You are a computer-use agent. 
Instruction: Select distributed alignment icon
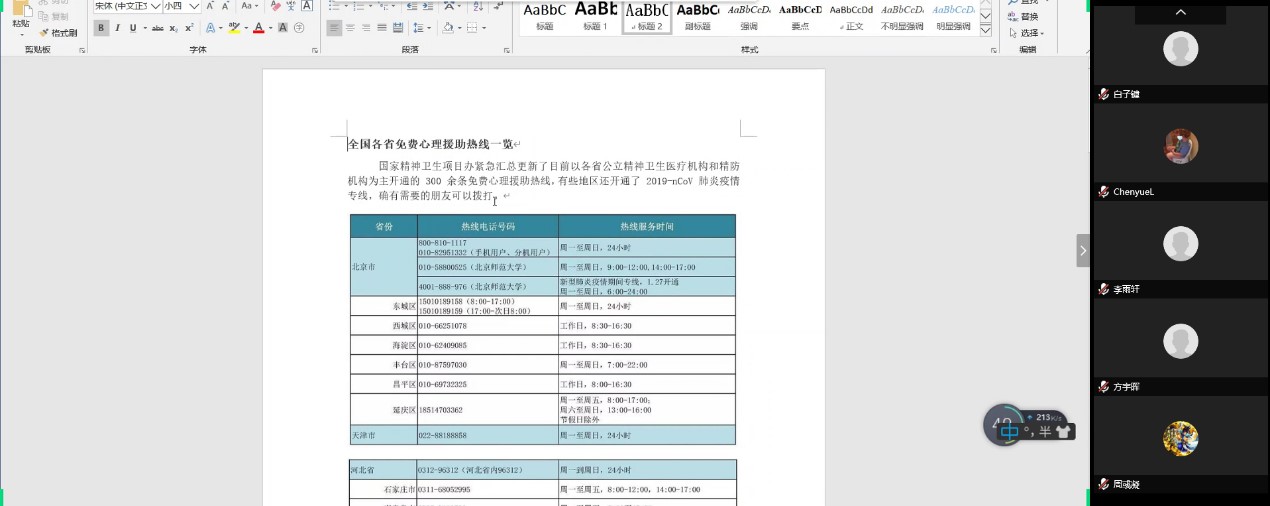pos(397,28)
